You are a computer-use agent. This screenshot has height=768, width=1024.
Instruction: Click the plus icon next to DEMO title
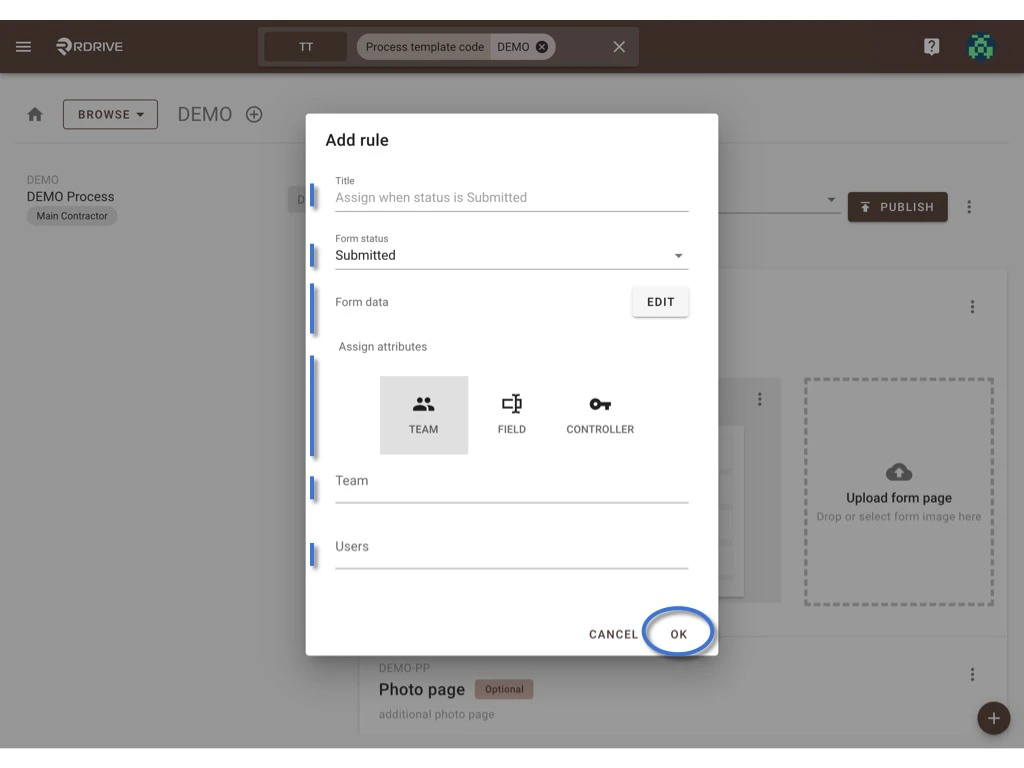coord(254,114)
